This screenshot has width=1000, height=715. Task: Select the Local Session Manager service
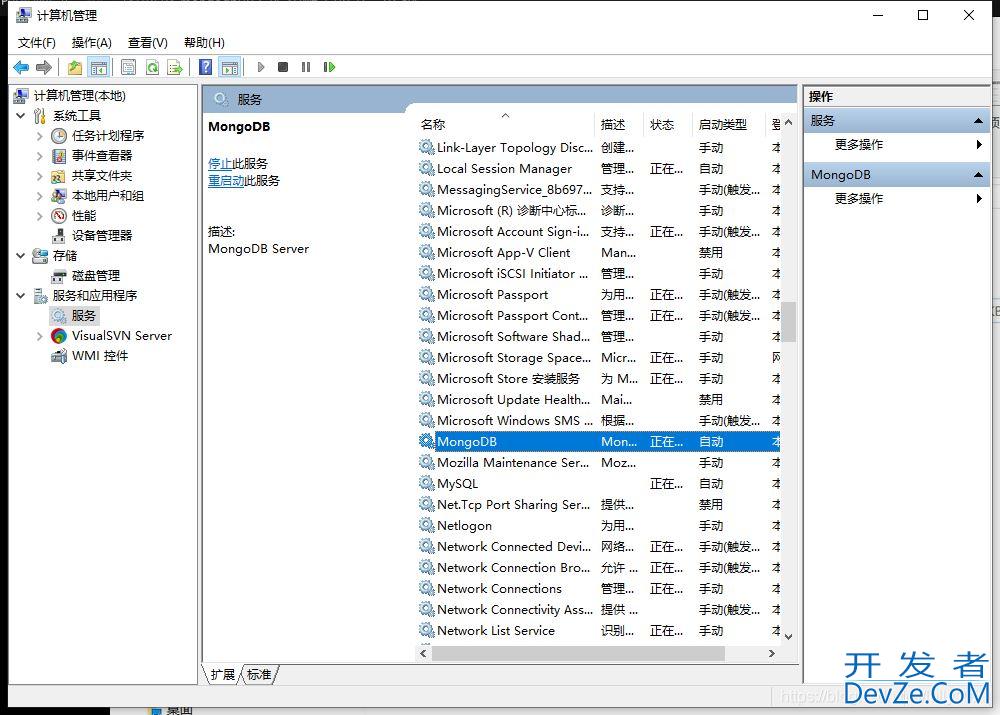point(599,168)
